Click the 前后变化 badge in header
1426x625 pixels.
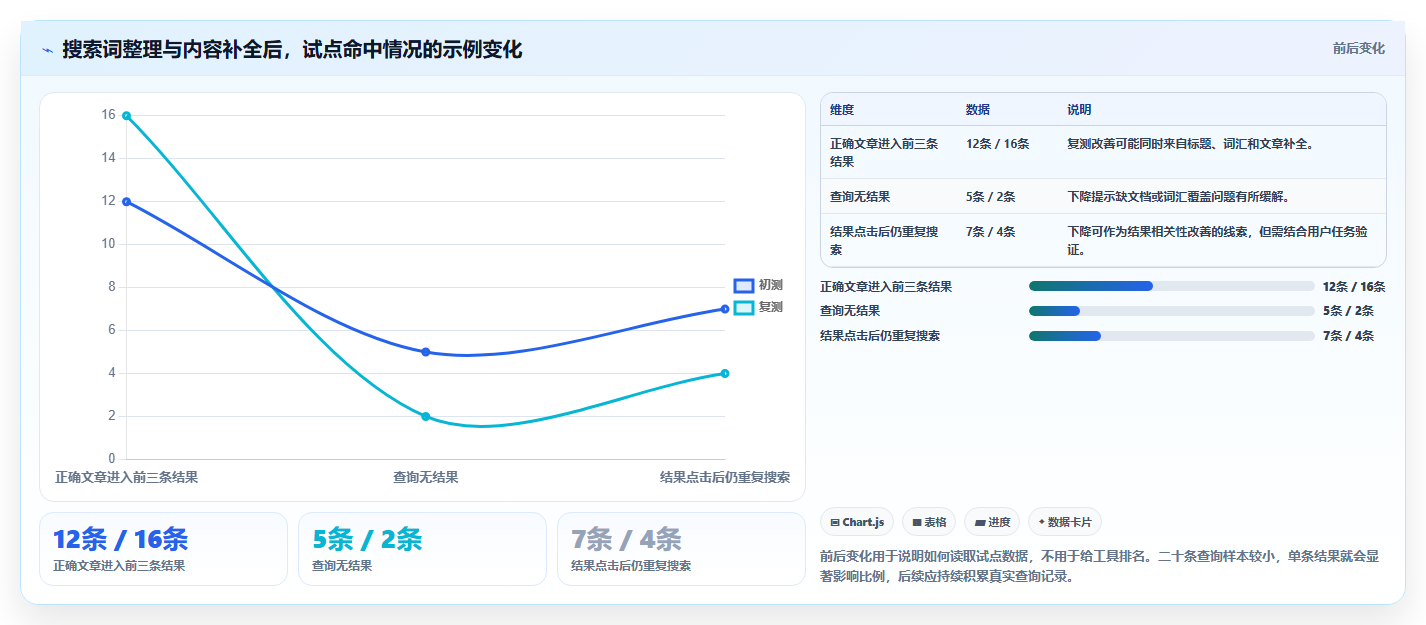click(x=1359, y=48)
